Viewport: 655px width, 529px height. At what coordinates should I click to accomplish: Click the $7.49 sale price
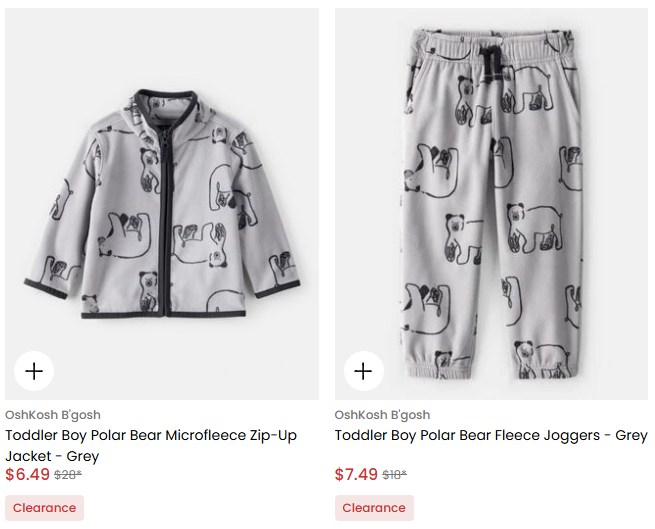[x=356, y=475]
